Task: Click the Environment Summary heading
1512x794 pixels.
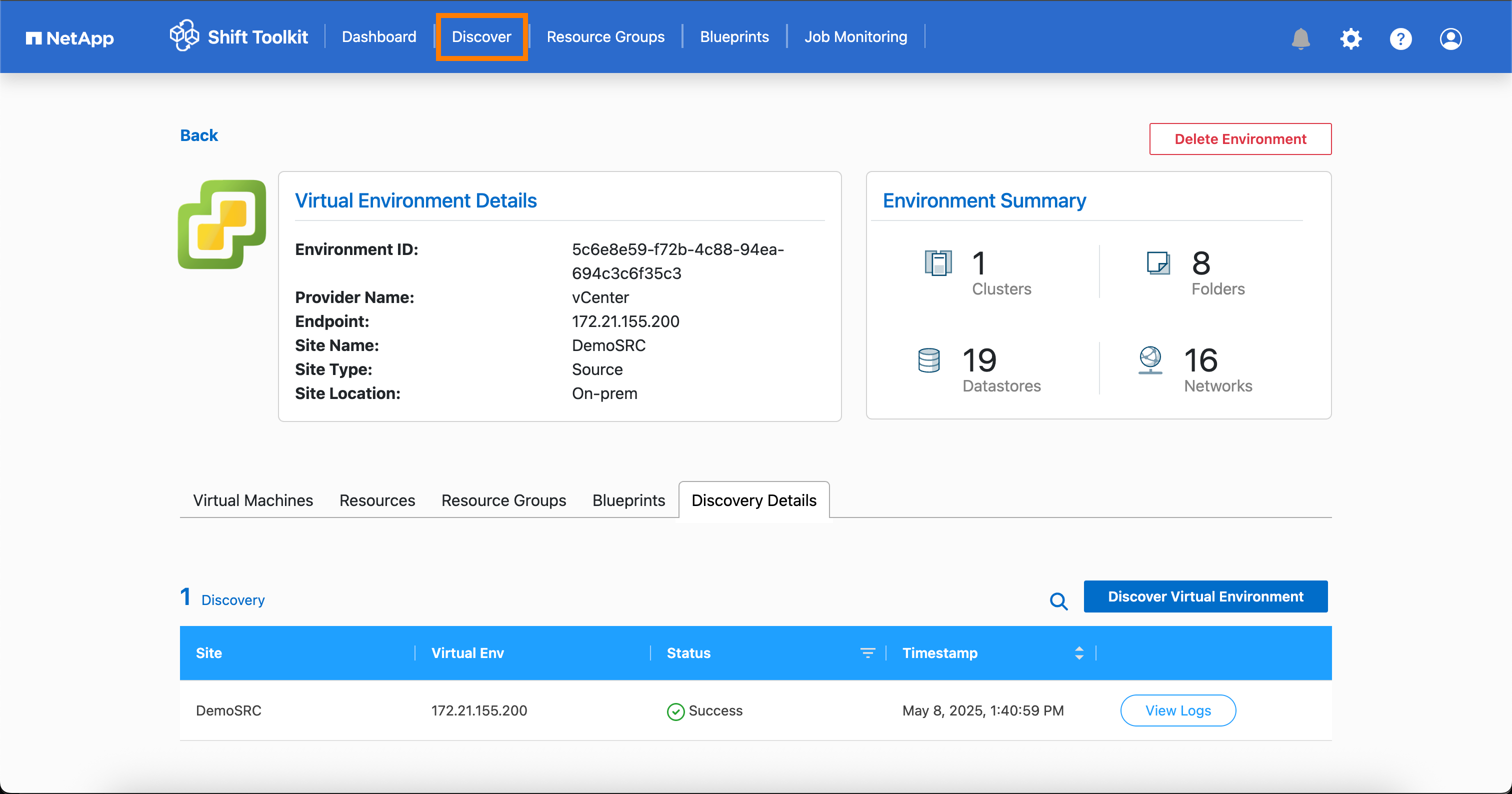Action: coord(984,200)
